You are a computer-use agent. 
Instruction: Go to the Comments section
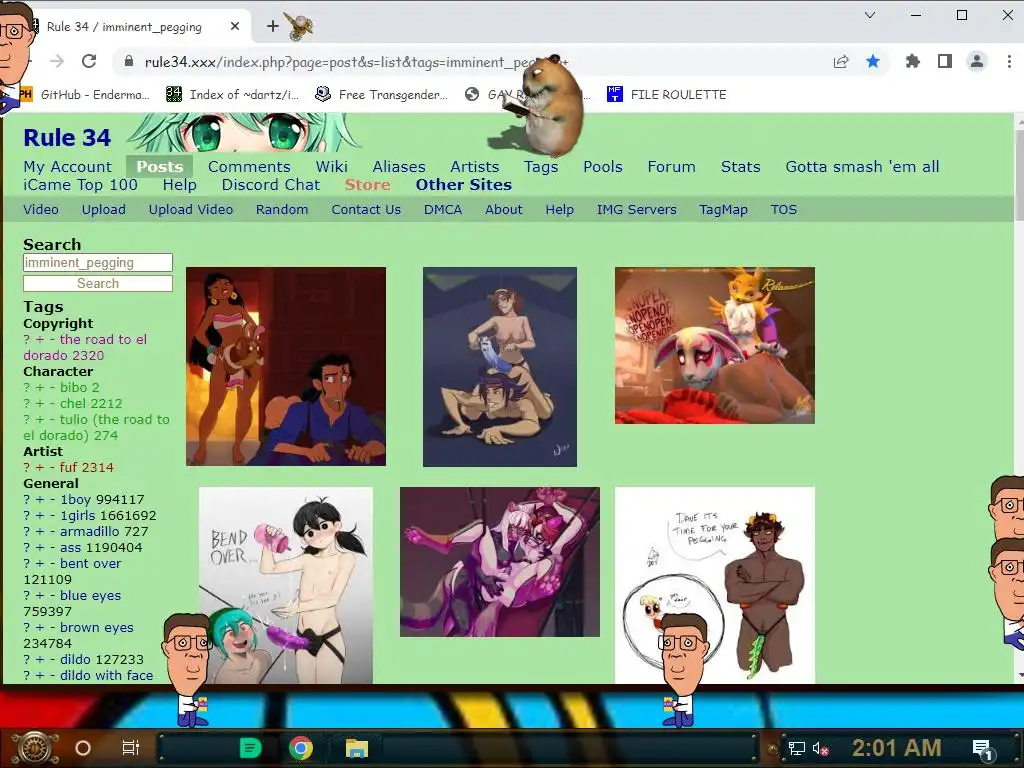[249, 167]
